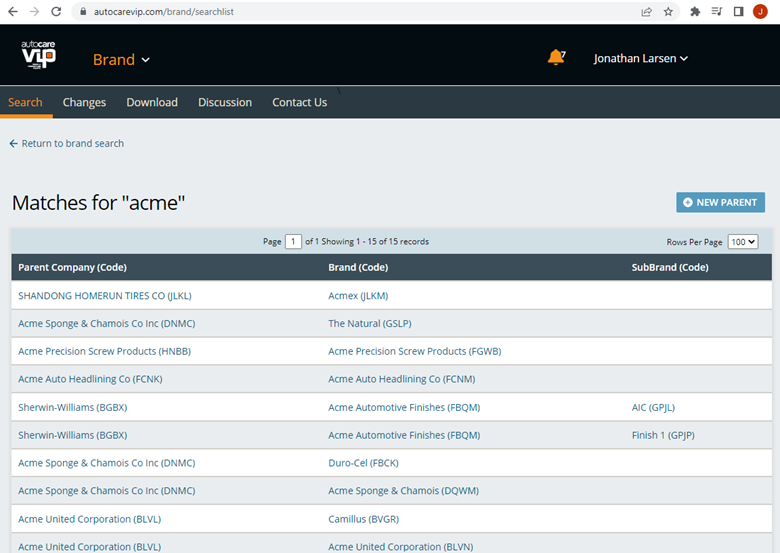Expand the Brand dropdown menu

(121, 60)
